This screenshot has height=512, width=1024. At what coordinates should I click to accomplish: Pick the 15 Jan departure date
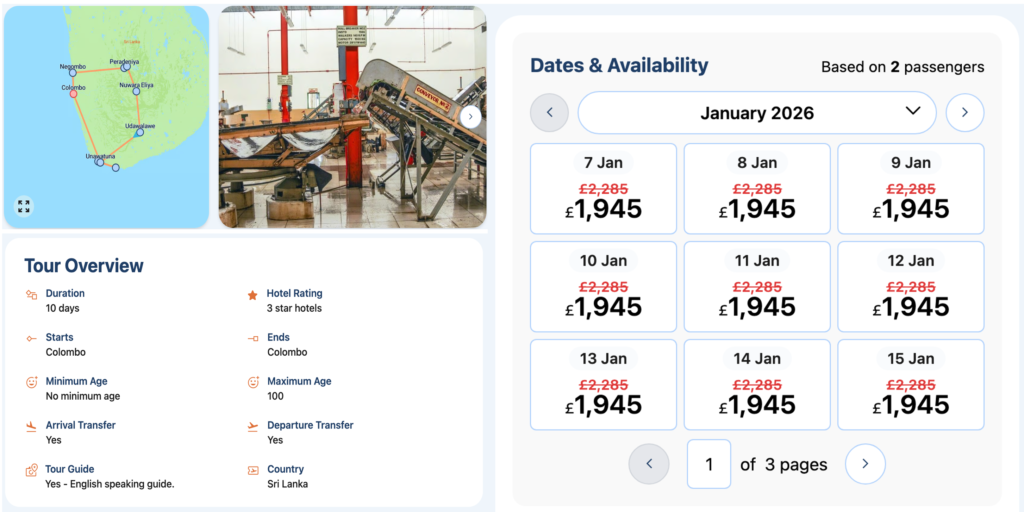click(x=910, y=385)
